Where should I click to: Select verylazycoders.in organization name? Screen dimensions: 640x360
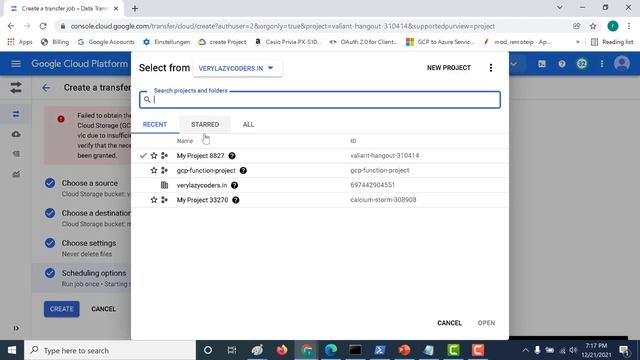pyautogui.click(x=202, y=185)
